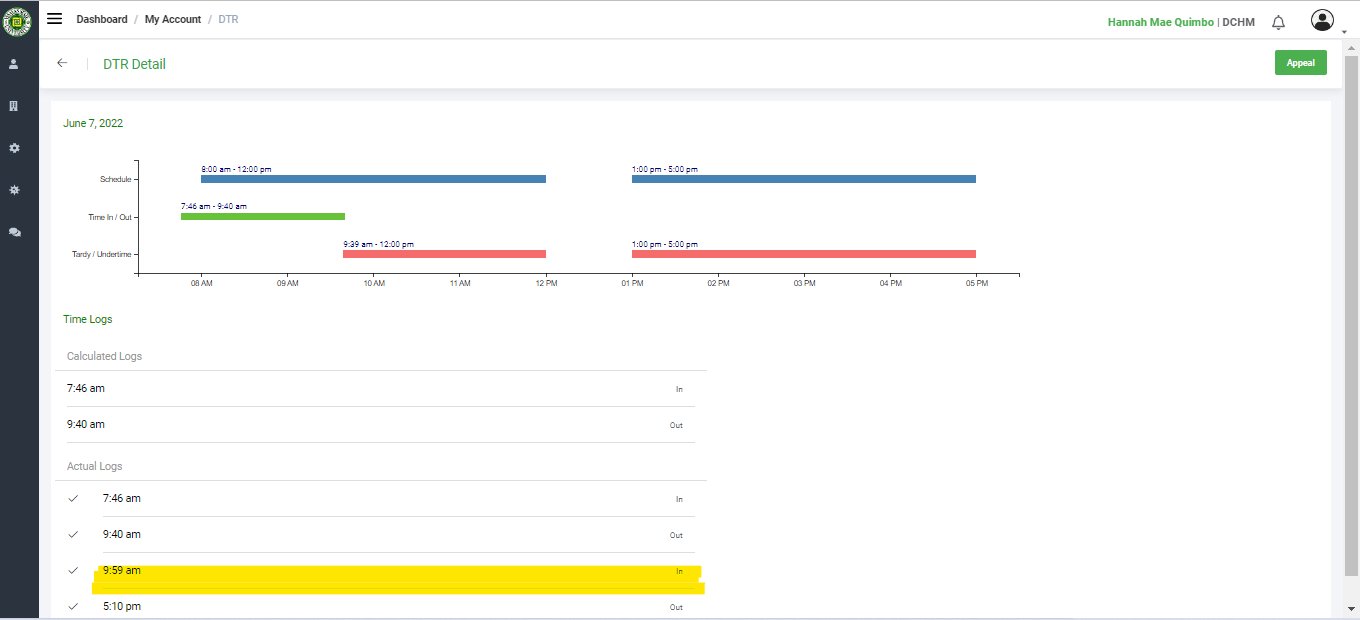This screenshot has height=620, width=1360.
Task: Go back using the left arrow
Action: 62,63
